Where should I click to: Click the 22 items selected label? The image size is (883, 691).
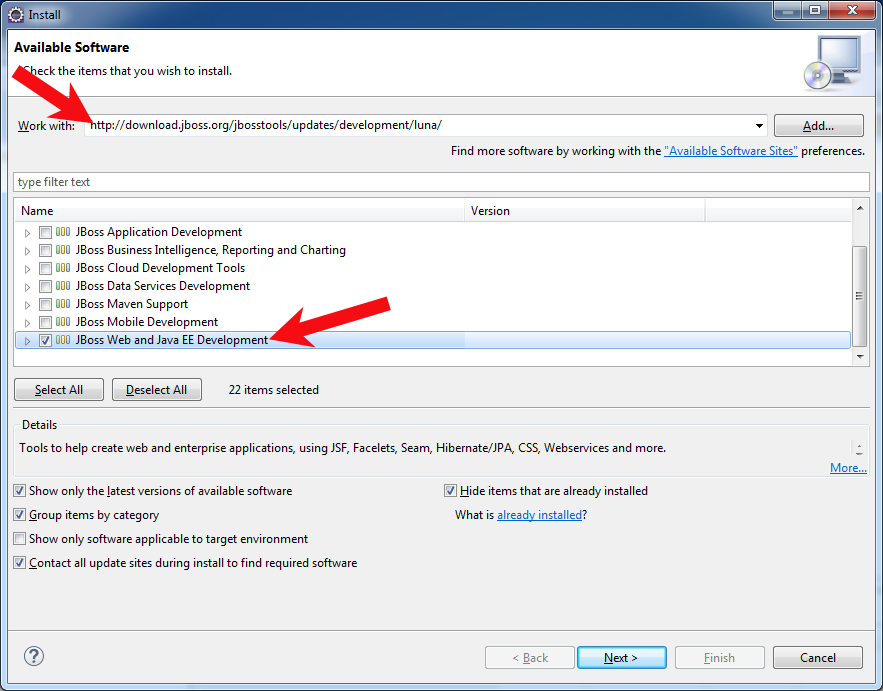pyautogui.click(x=274, y=390)
